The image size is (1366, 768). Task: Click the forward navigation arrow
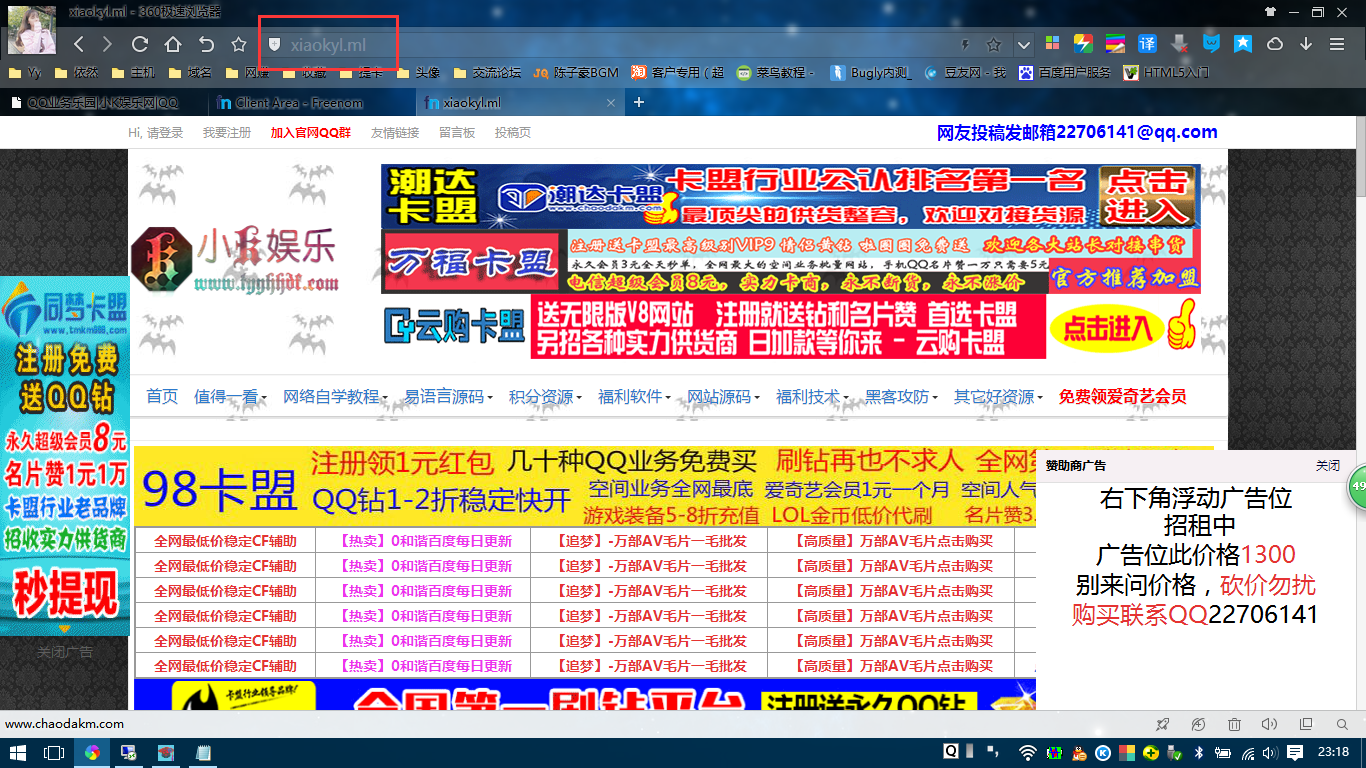(107, 44)
